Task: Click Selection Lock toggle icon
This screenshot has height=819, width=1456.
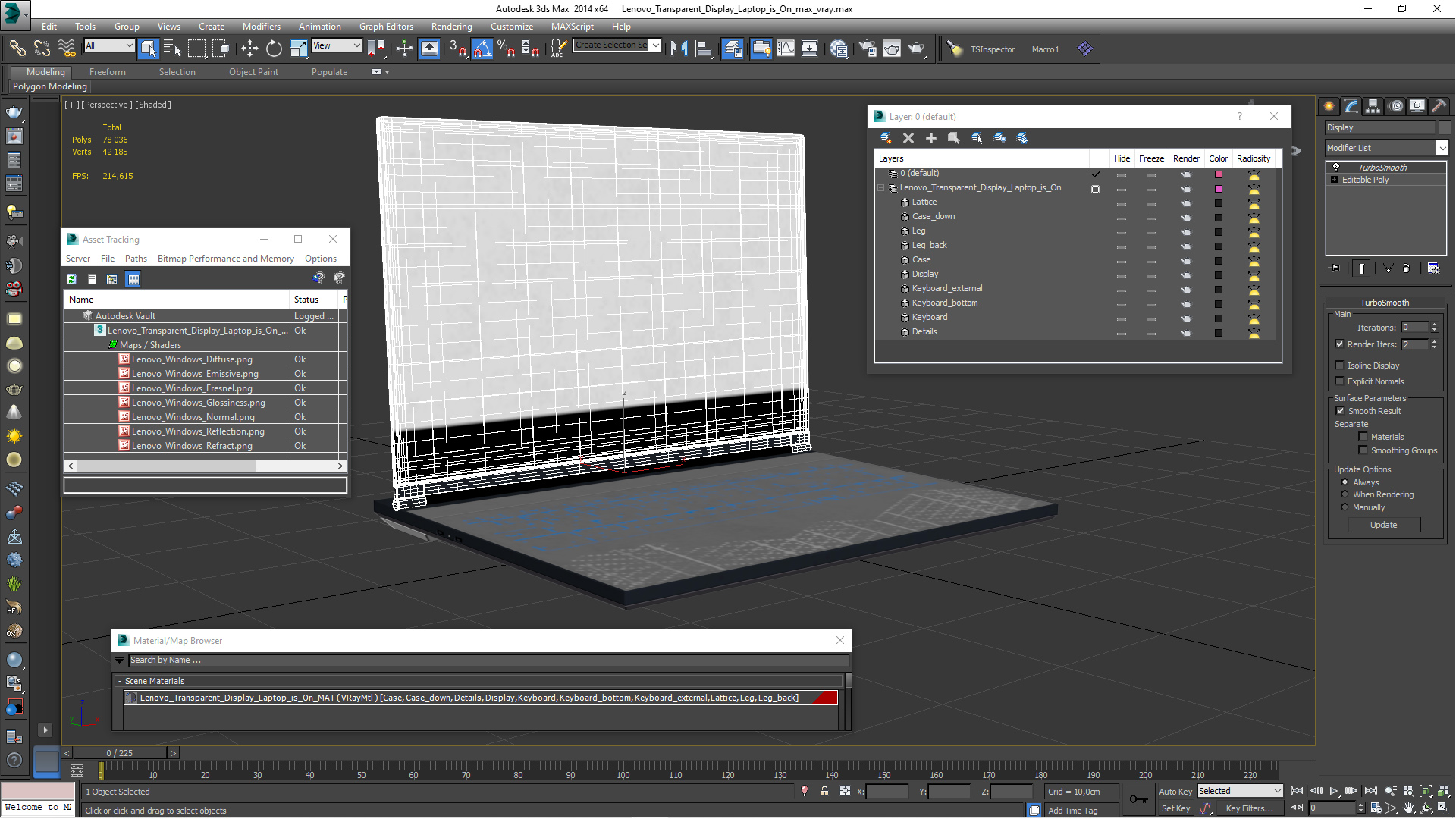Action: (824, 791)
